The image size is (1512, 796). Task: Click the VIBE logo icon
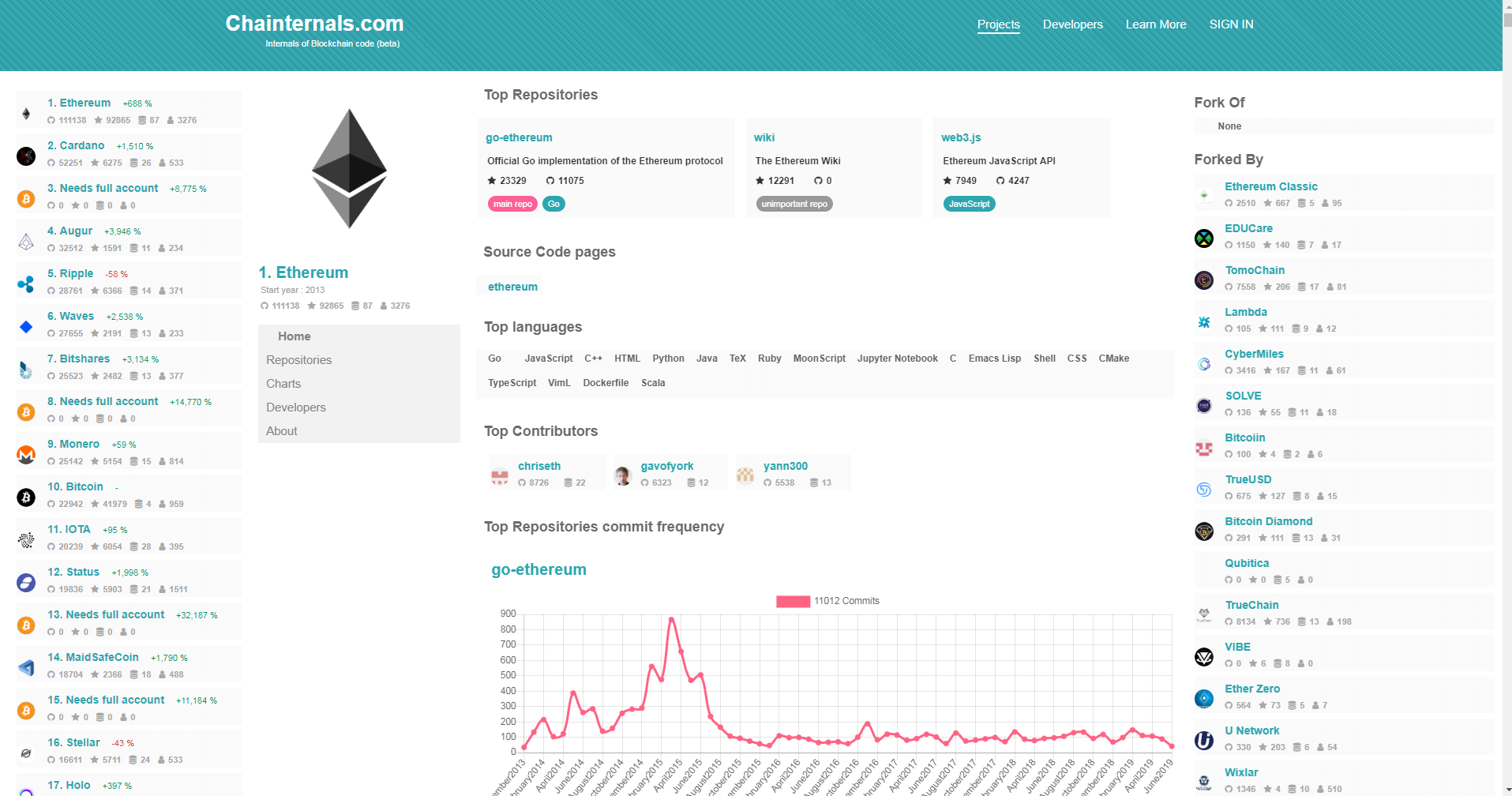pyautogui.click(x=1204, y=656)
